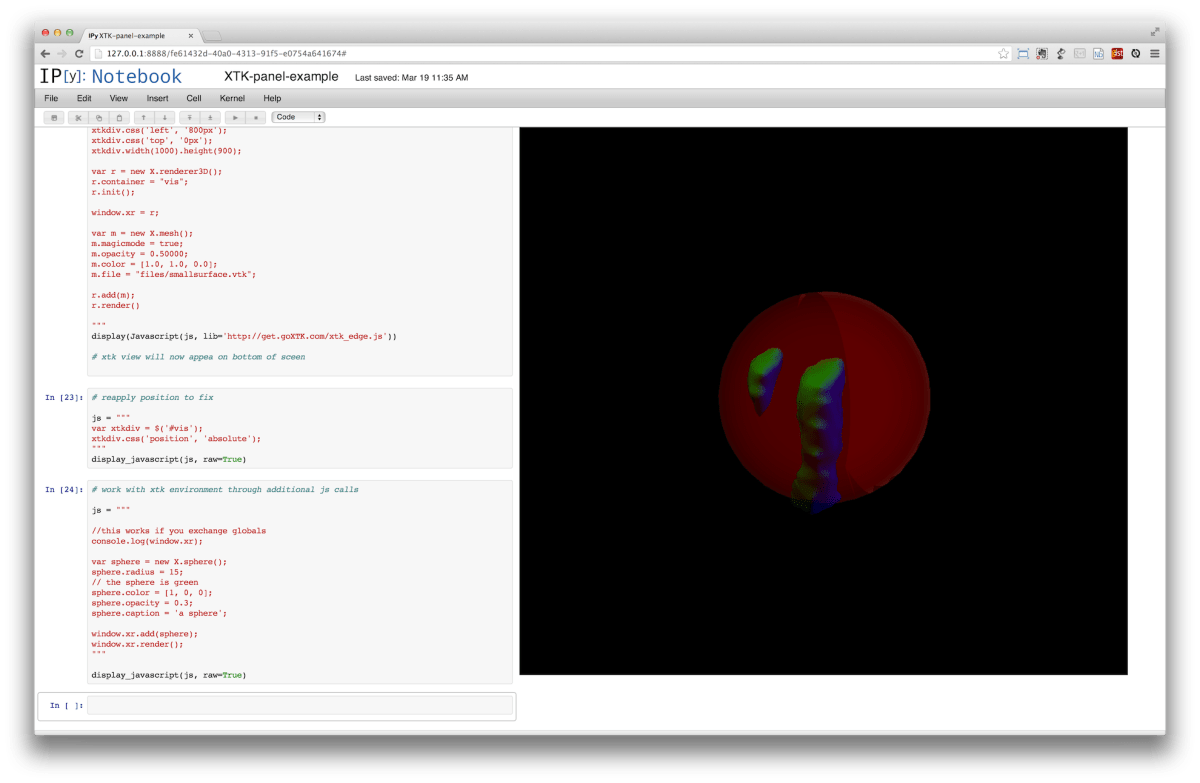Click the Evernote clipper extension icon

(x=1041, y=53)
